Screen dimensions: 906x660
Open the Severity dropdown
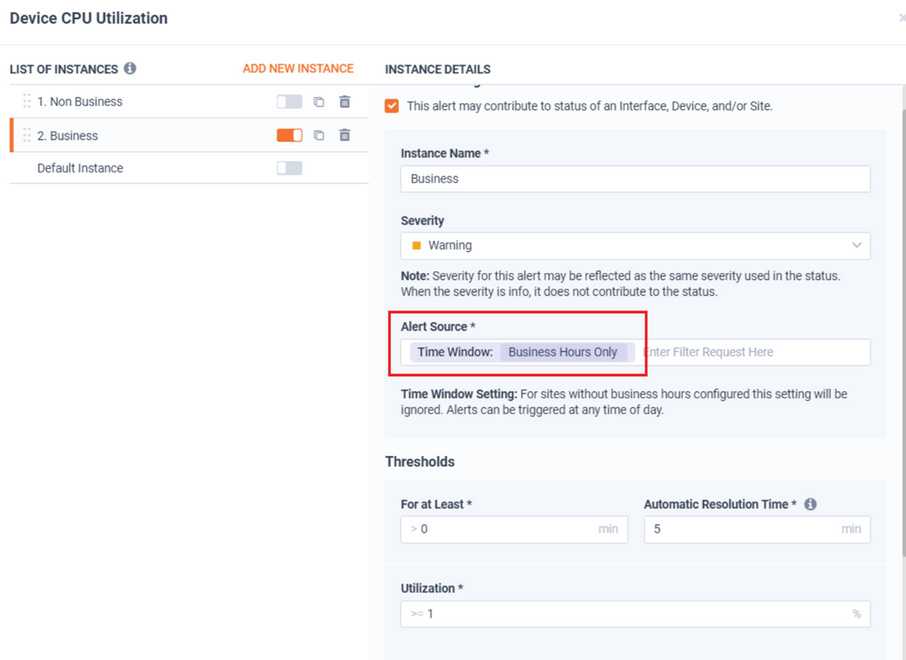click(x=636, y=246)
